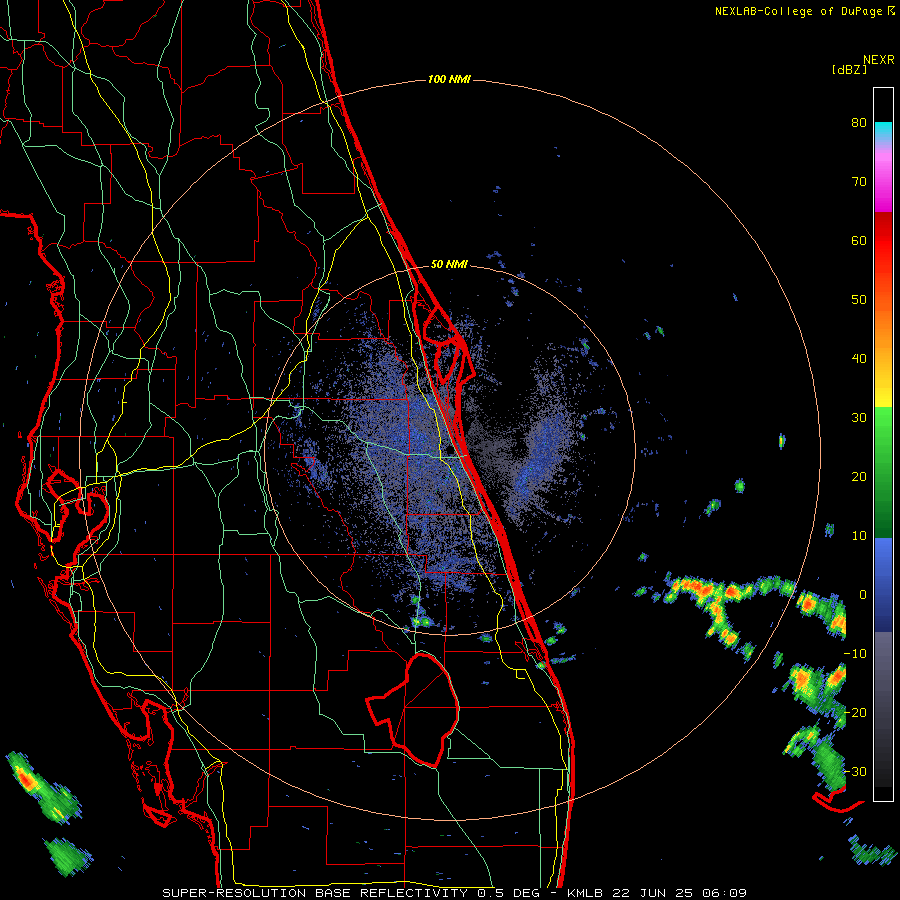
Task: Click the green band of the color scale
Action: coord(883,472)
